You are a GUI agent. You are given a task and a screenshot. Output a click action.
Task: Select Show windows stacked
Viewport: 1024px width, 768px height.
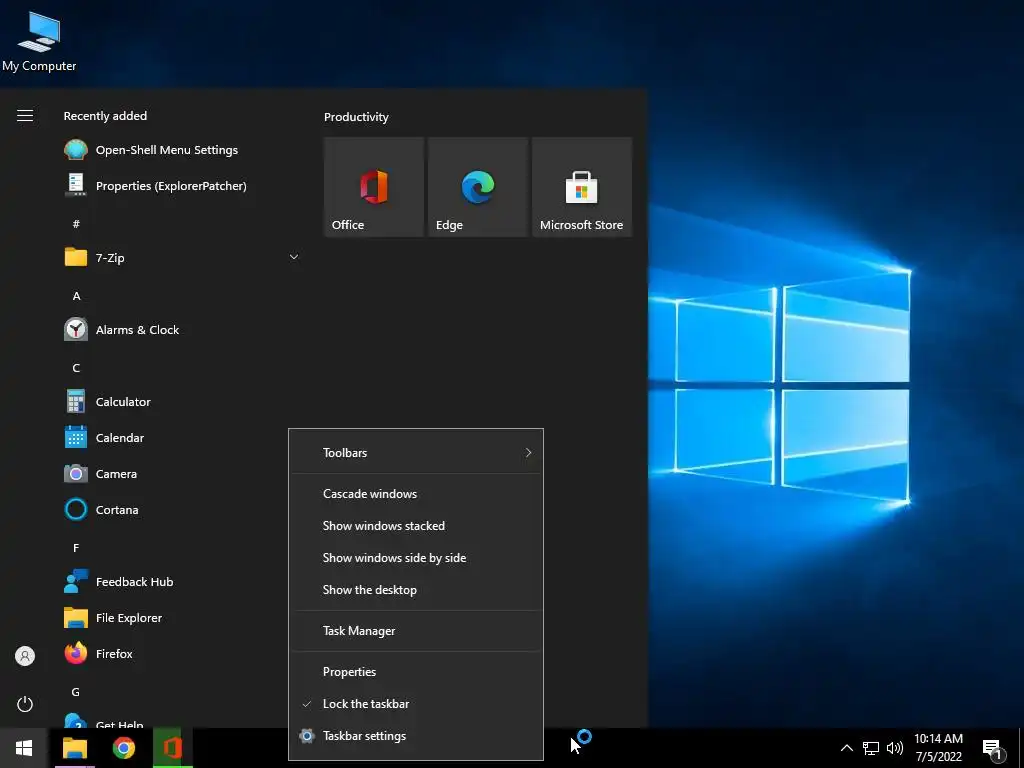[416, 526]
